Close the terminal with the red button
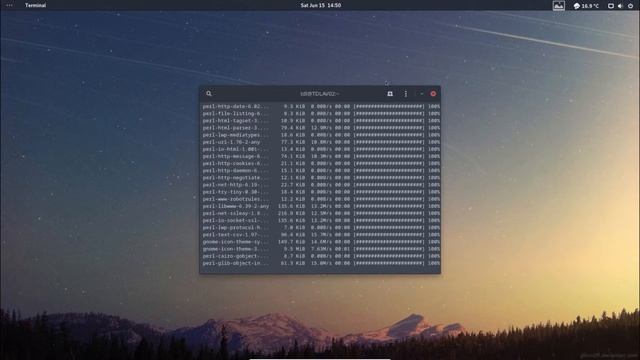 click(x=433, y=94)
